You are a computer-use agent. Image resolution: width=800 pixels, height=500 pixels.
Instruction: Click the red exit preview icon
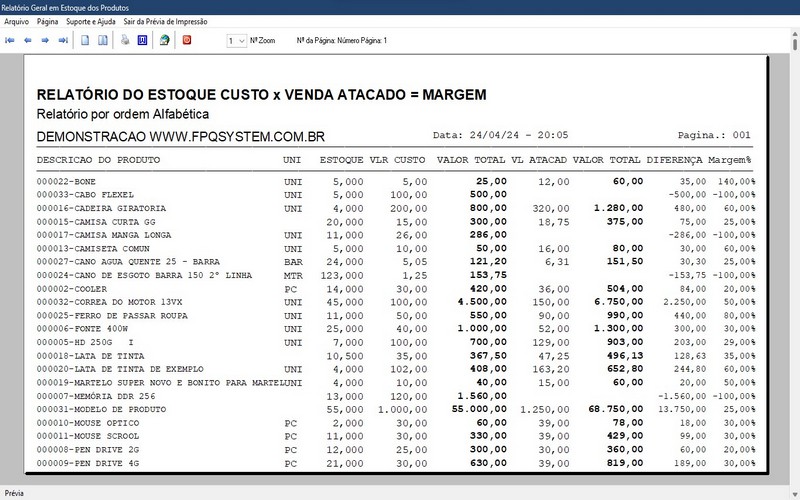point(187,40)
